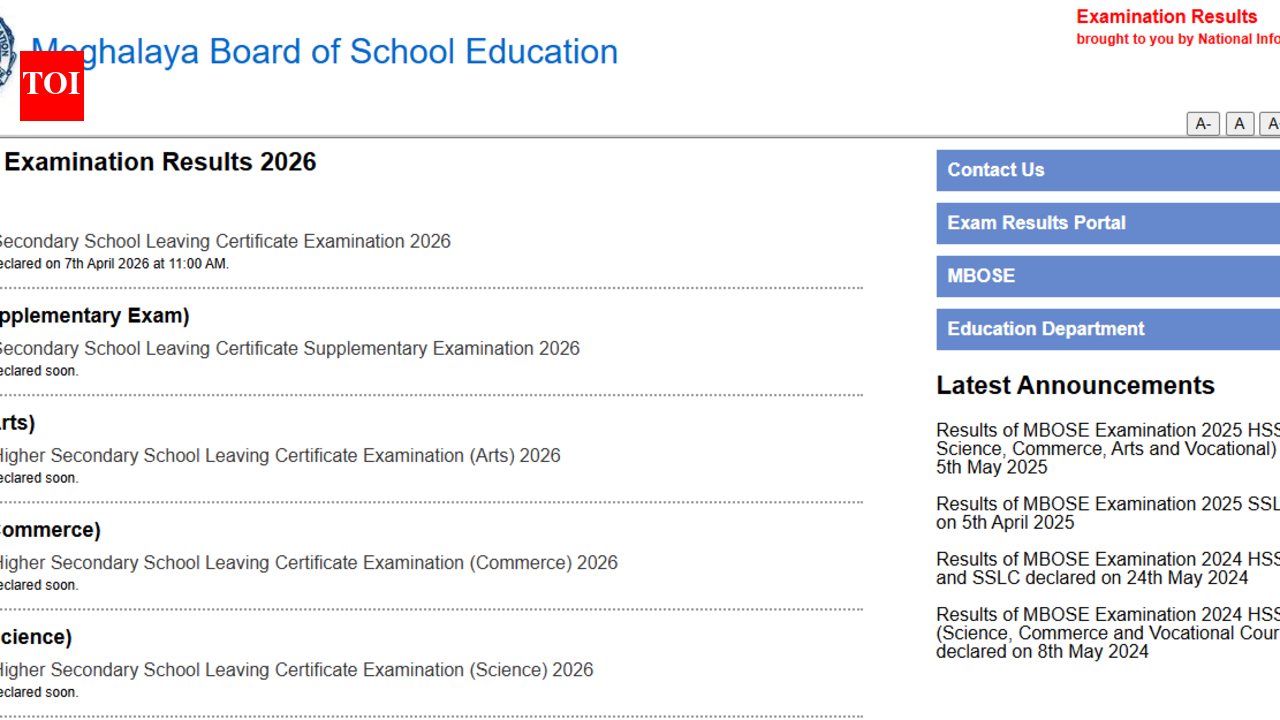Open HSSLC Commerce 2026 result link
Image resolution: width=1280 pixels, height=720 pixels.
tap(310, 562)
